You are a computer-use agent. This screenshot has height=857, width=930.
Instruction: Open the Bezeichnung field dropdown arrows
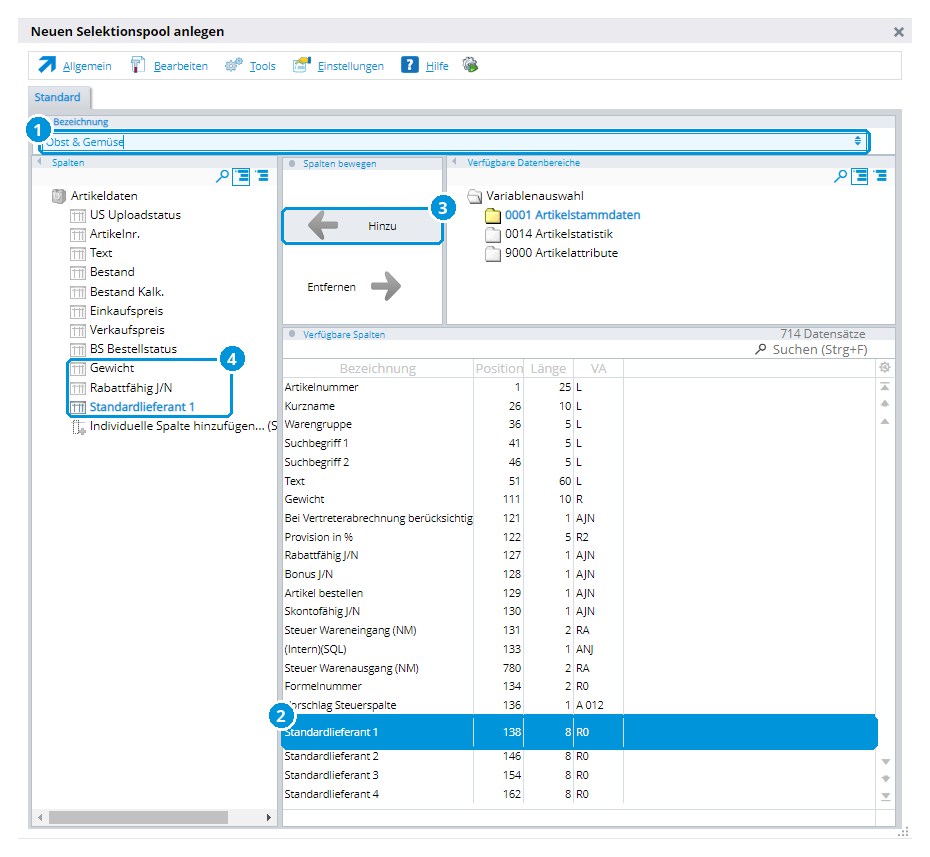tap(858, 141)
